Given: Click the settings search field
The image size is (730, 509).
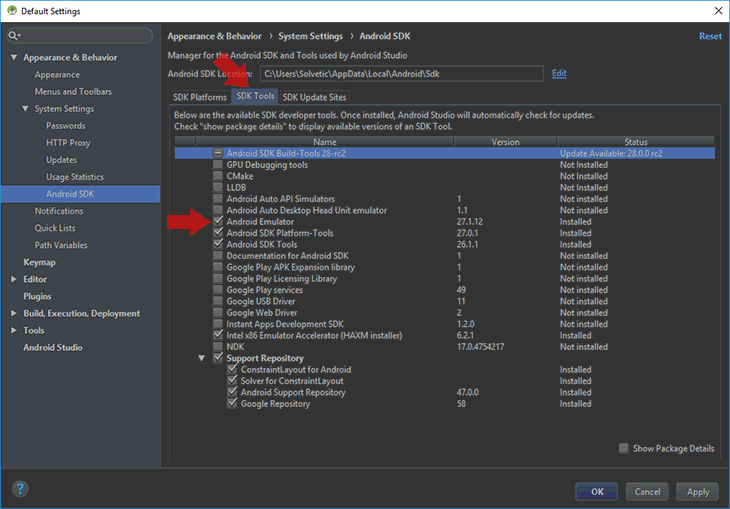Looking at the screenshot, I should [80, 35].
